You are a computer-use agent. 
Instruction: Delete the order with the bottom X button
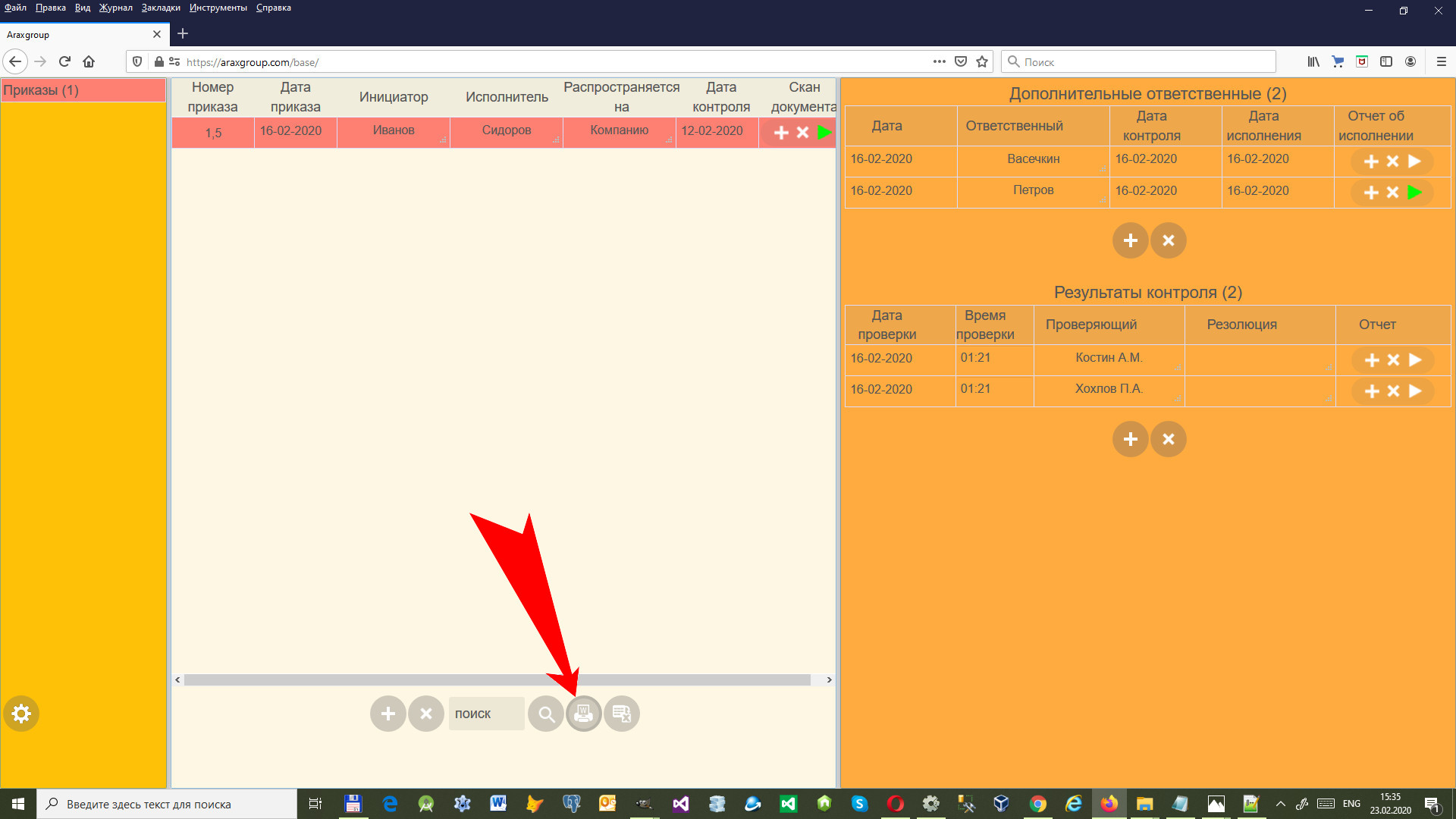pyautogui.click(x=426, y=714)
